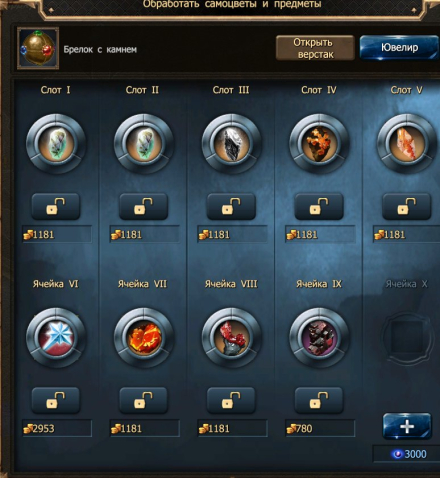Select the white star gem in Ячейка VI
Image resolution: width=440 pixels, height=478 pixels.
click(56, 338)
